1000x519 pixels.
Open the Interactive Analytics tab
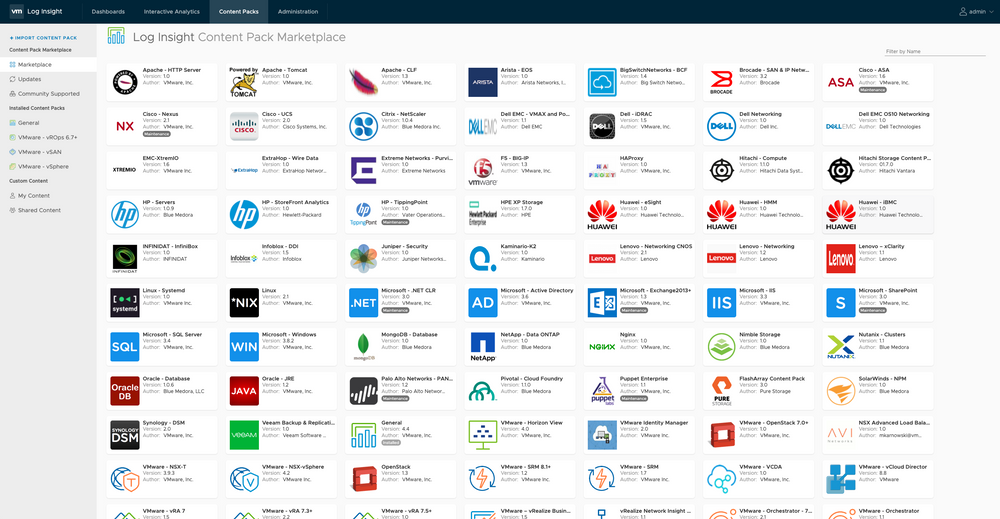click(171, 12)
